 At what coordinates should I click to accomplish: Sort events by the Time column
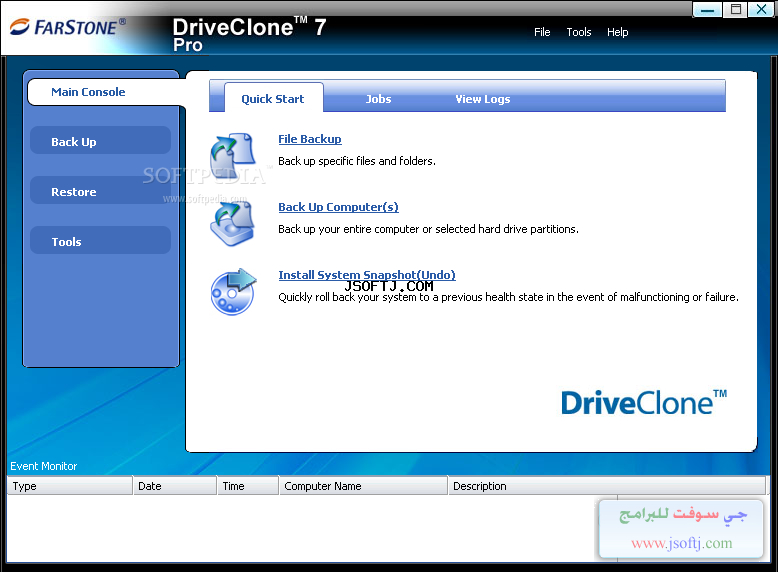click(248, 486)
